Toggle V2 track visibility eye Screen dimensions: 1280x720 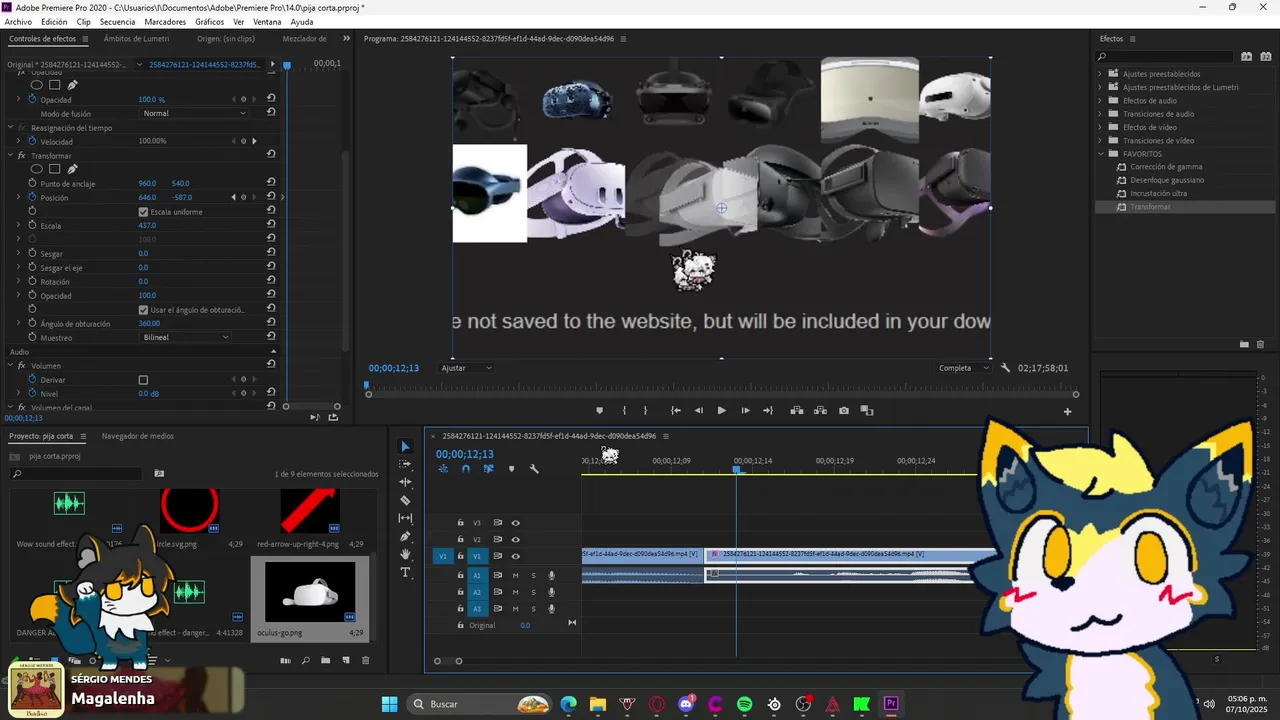pyautogui.click(x=516, y=539)
